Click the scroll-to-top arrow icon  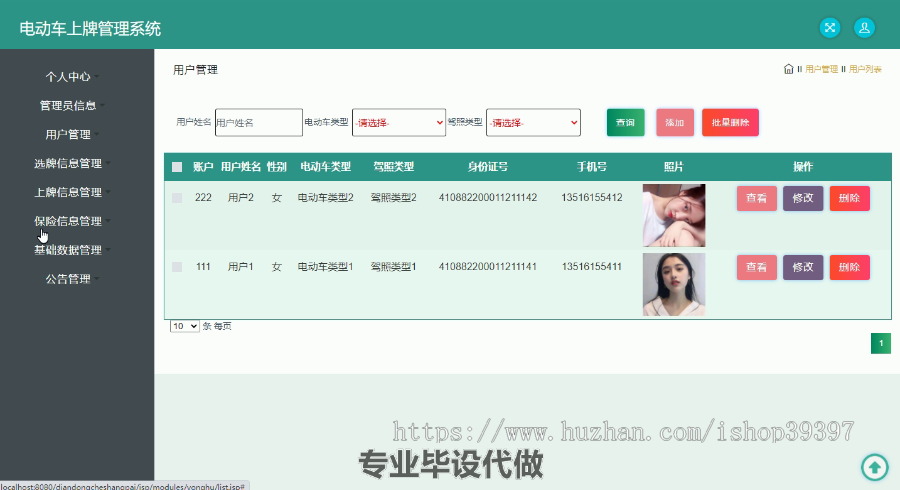click(875, 467)
